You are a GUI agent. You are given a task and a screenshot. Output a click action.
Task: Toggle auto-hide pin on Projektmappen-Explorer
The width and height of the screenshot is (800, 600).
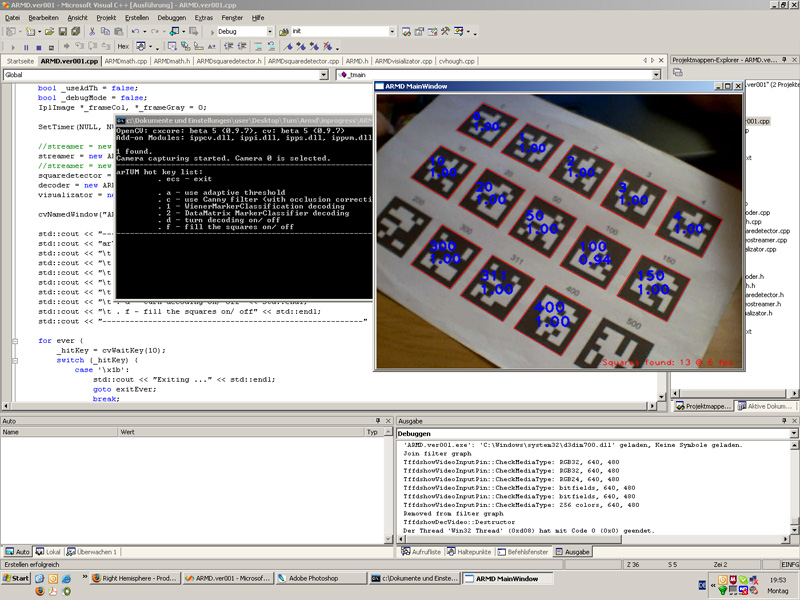pos(785,60)
